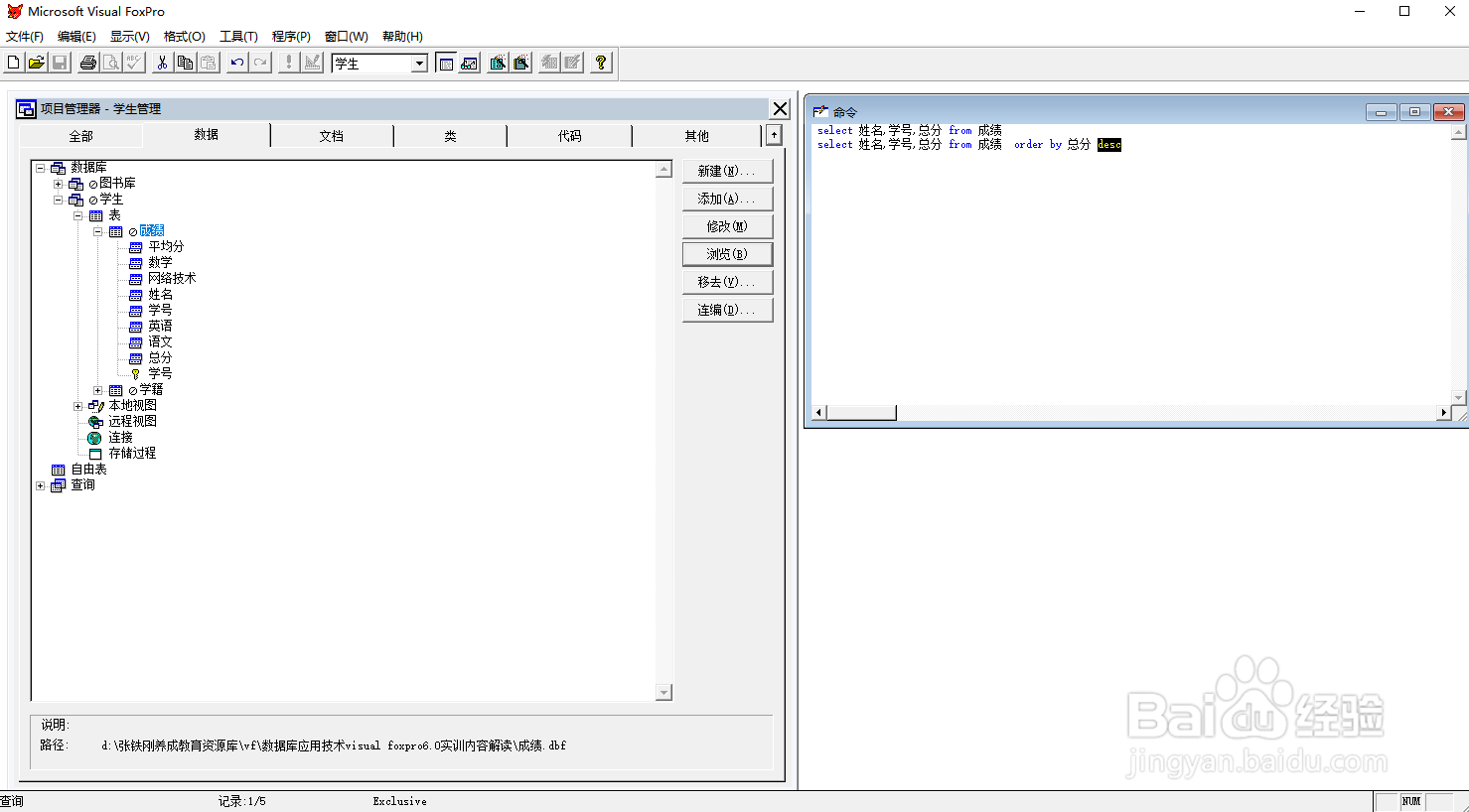The height and width of the screenshot is (812, 1469).
Task: Click the 修改(M) button
Action: (x=727, y=226)
